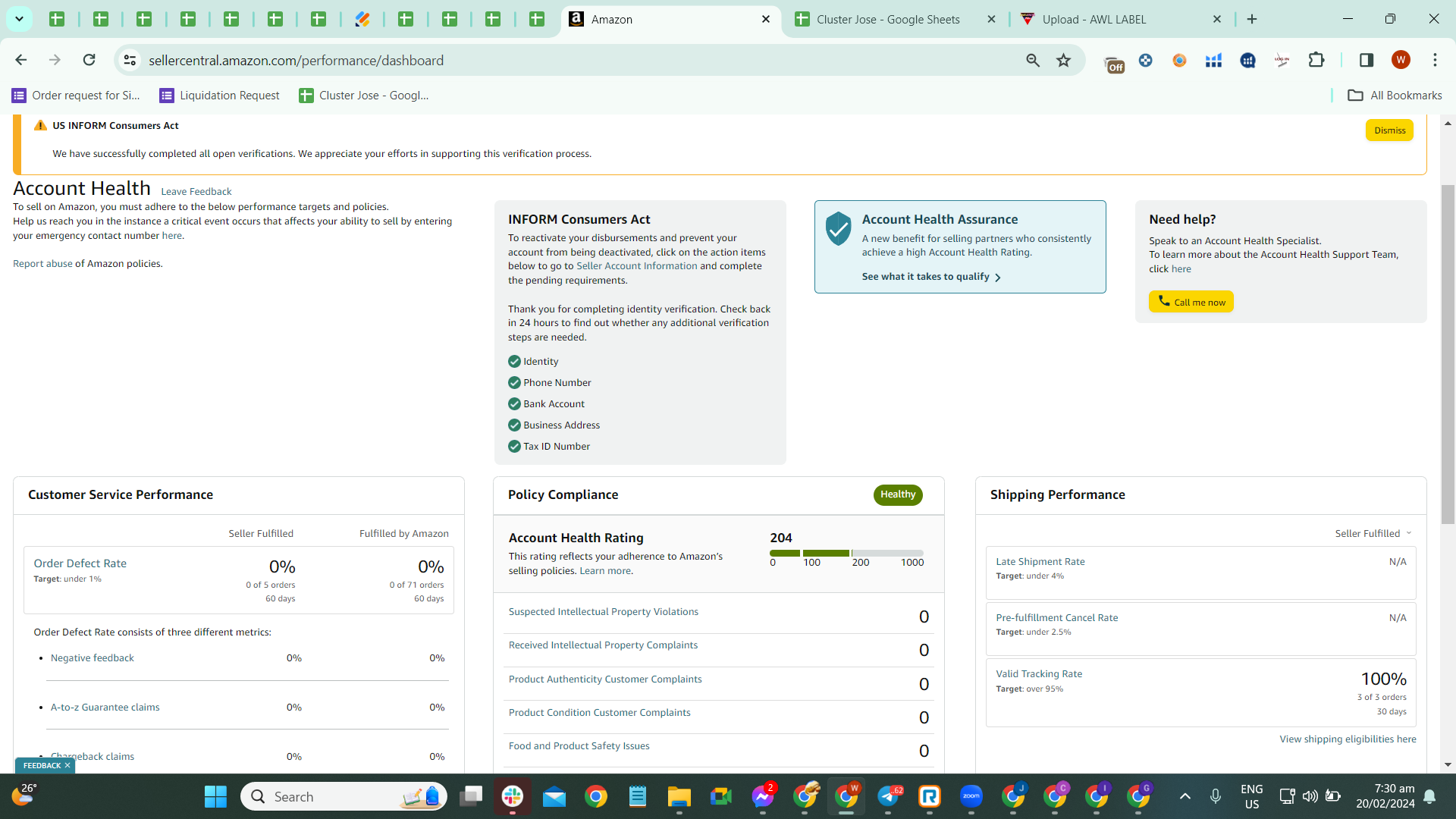Open the tab search dropdown
Viewport: 1456px width, 819px height.
[x=19, y=19]
